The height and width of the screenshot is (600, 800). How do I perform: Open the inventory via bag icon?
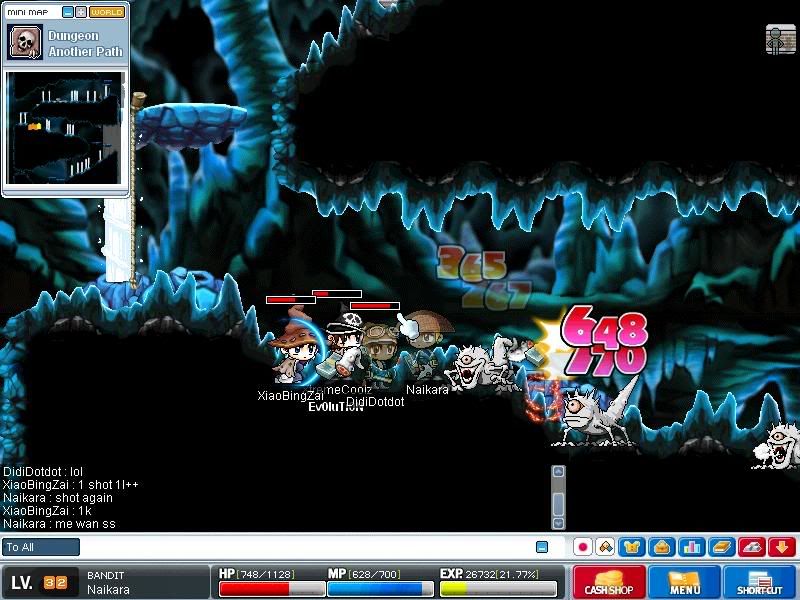[x=662, y=547]
